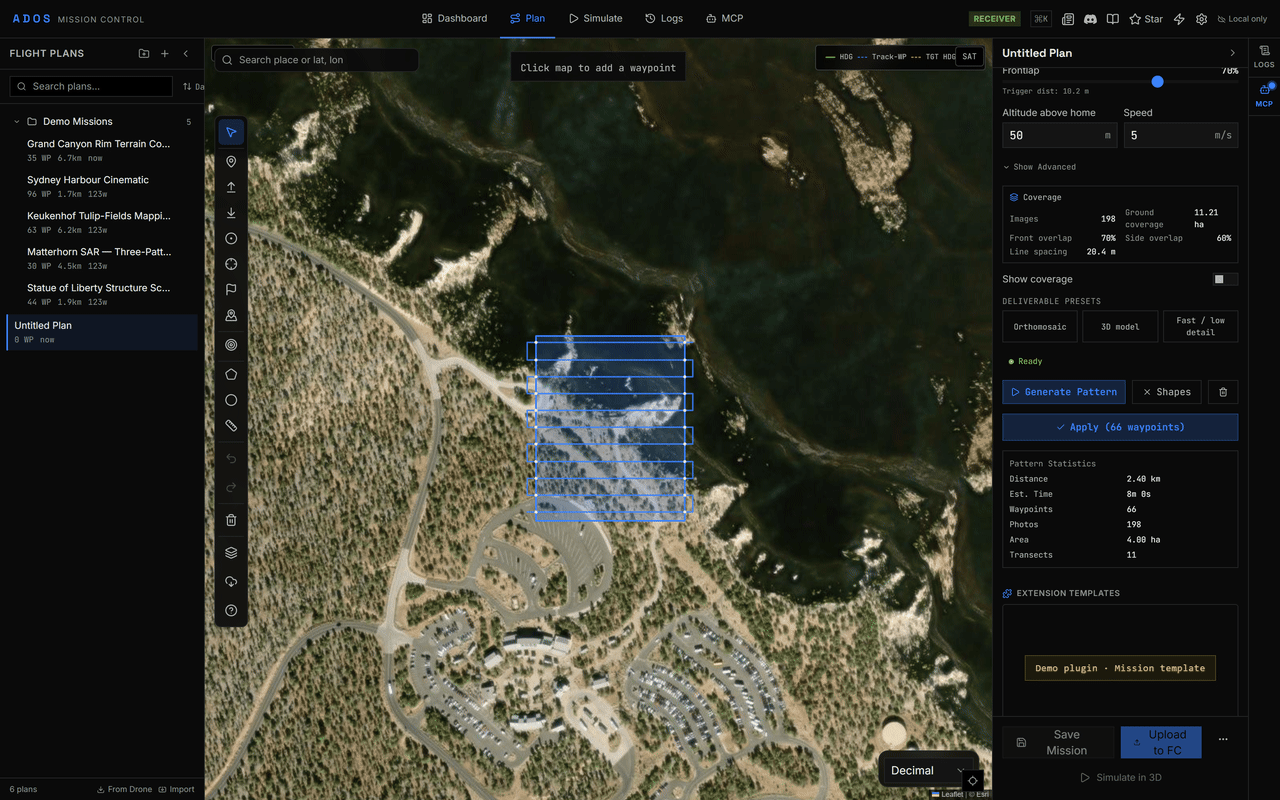Screen dimensions: 1280x800
Task: Select the takeoff tool with upward arrow
Action: coord(231,188)
